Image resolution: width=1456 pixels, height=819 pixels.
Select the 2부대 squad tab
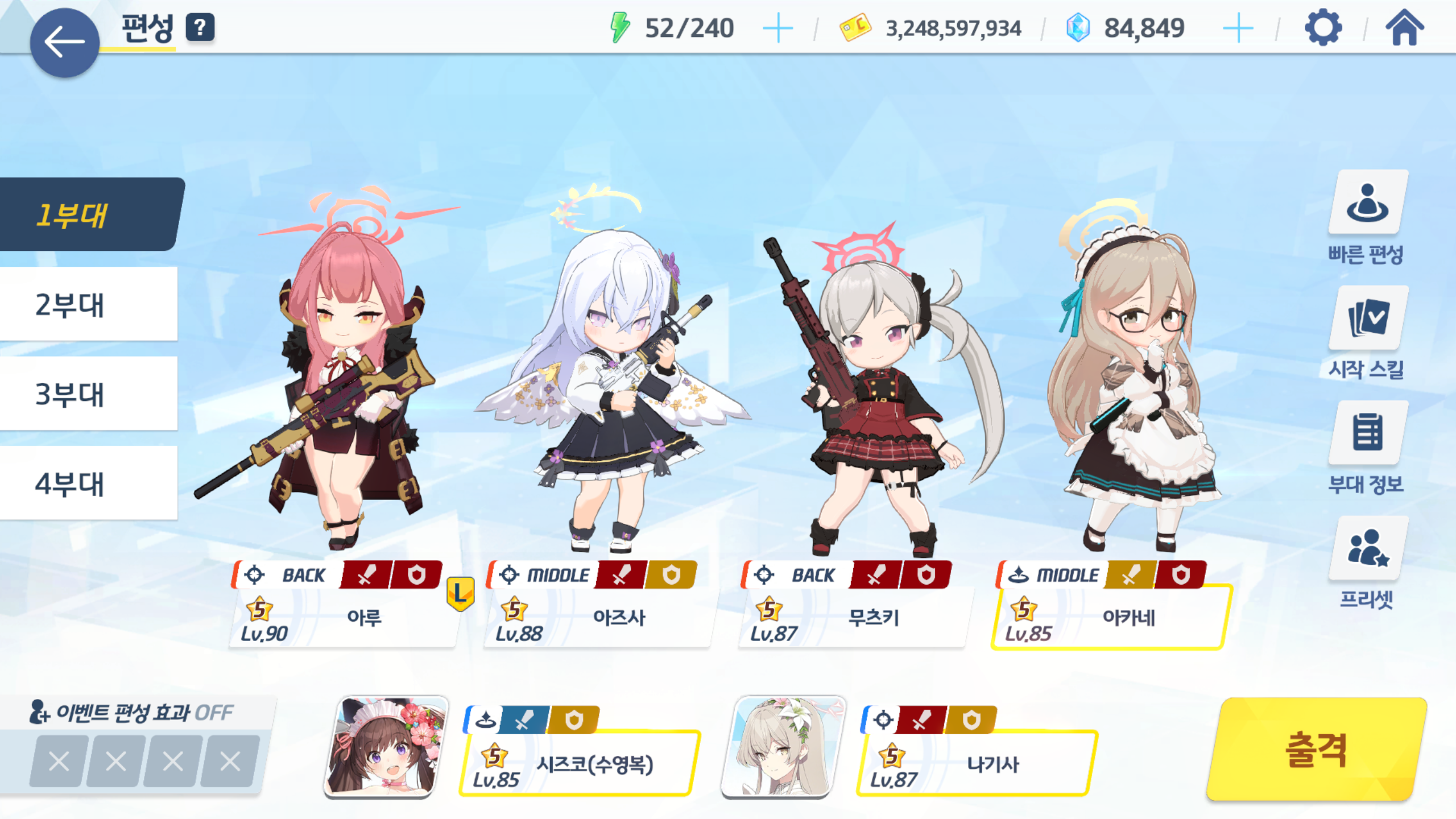(x=89, y=304)
